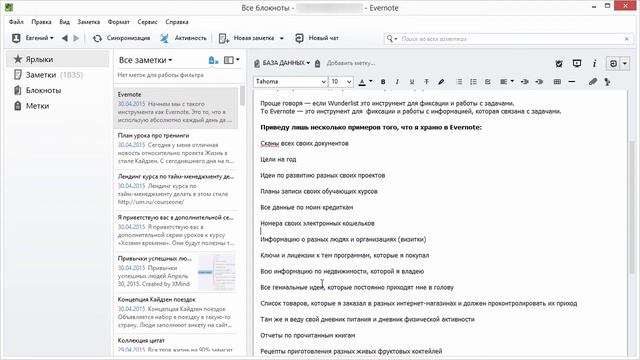Screen dimensions: 640x360
Task: Click the note editor vertical scrollbar
Action: (x=632, y=206)
